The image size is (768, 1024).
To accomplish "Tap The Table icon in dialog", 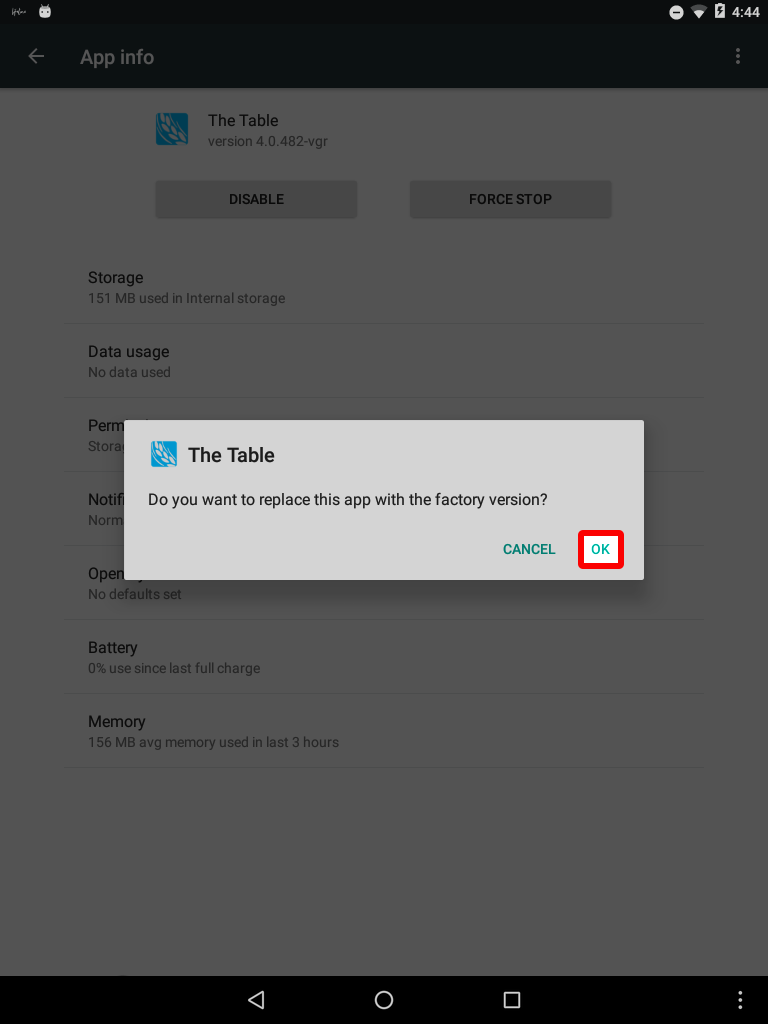I will pyautogui.click(x=164, y=455).
